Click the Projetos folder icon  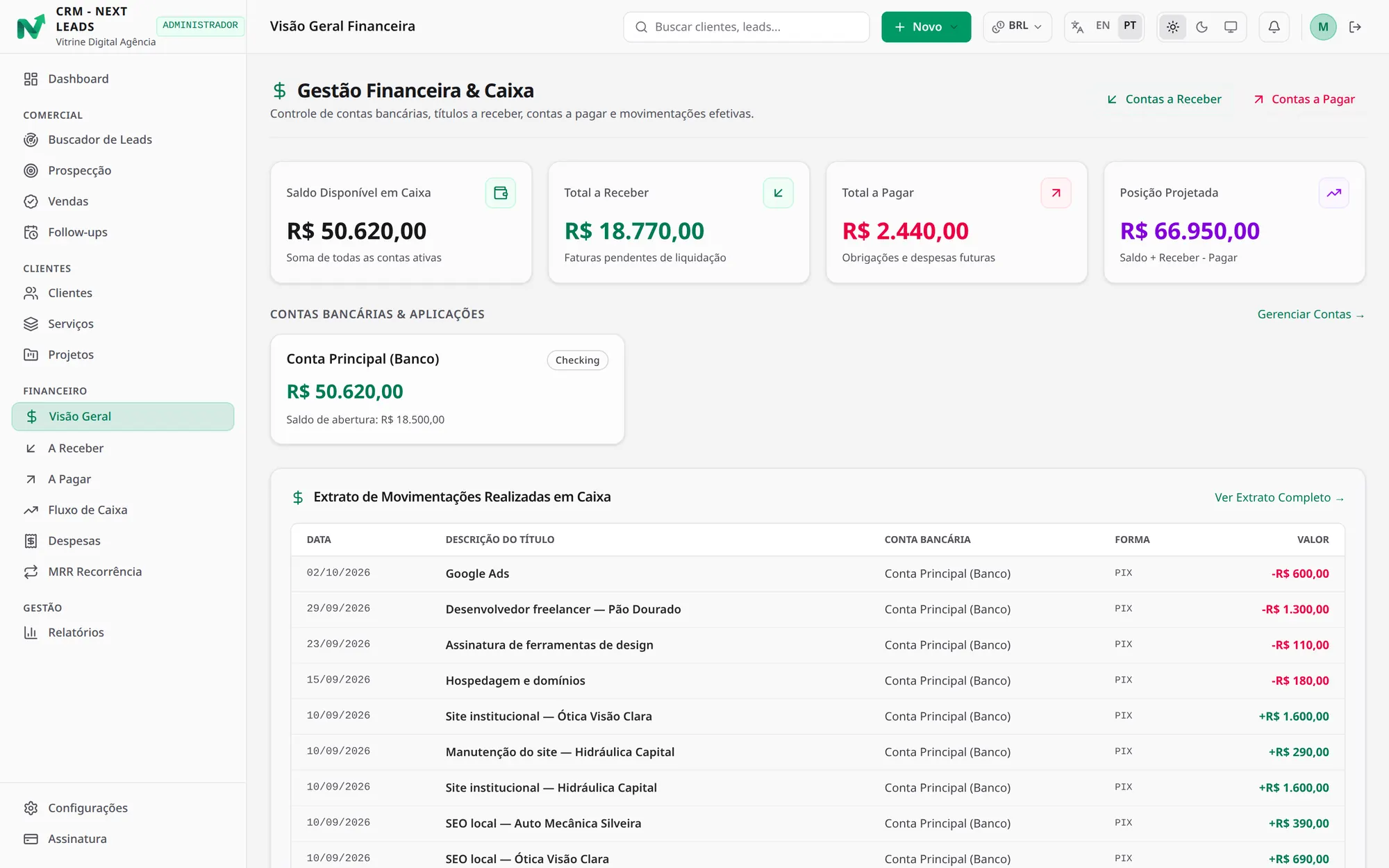(31, 355)
